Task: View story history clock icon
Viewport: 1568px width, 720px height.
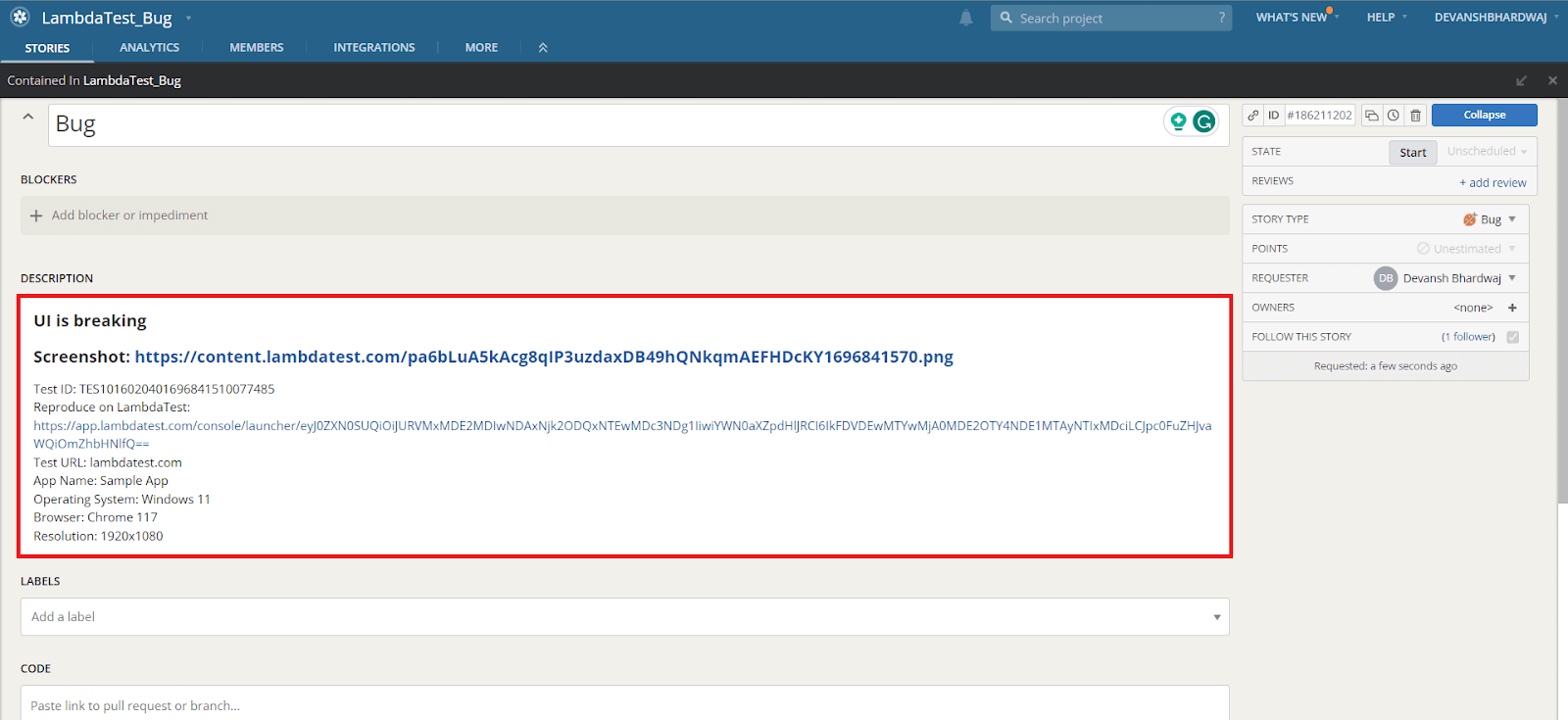Action: (x=1393, y=116)
